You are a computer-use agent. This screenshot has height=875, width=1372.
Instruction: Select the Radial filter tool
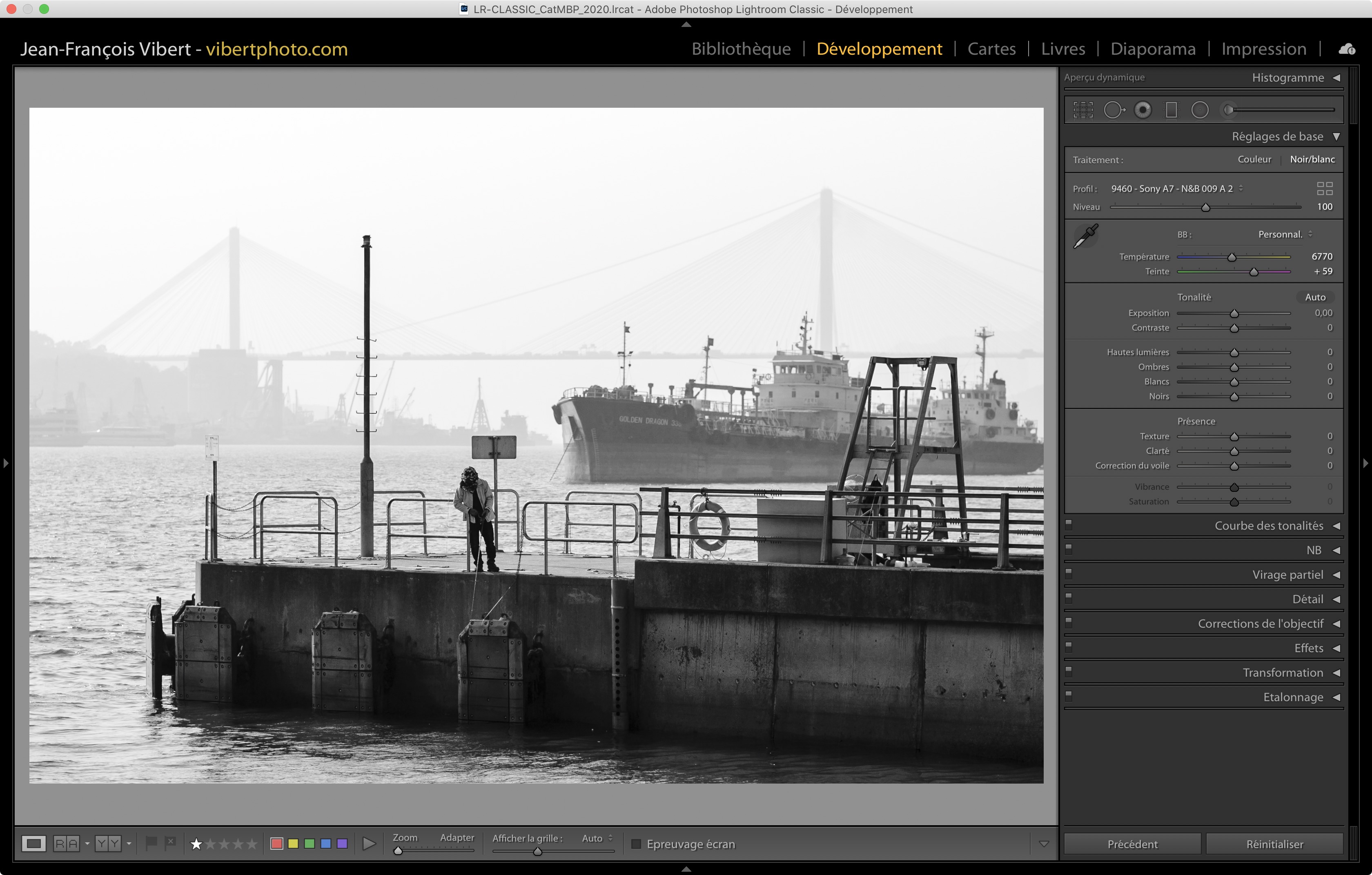pos(1199,110)
